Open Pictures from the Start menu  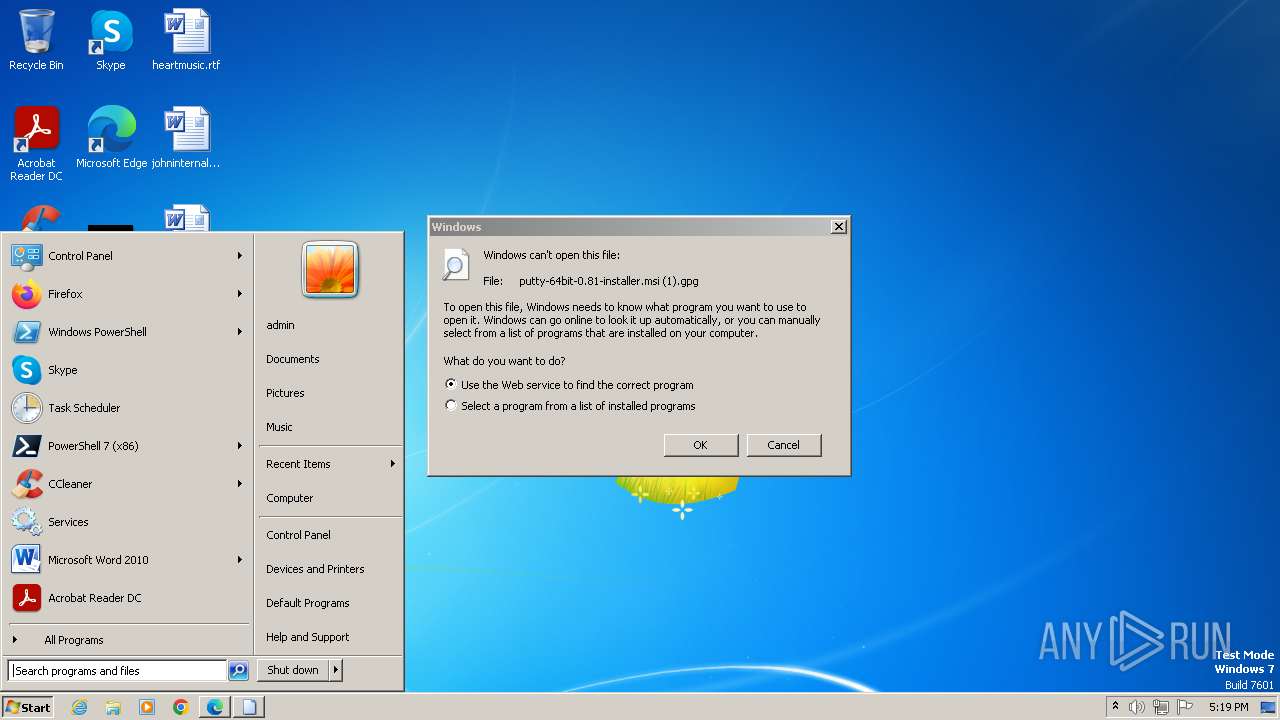pos(285,393)
